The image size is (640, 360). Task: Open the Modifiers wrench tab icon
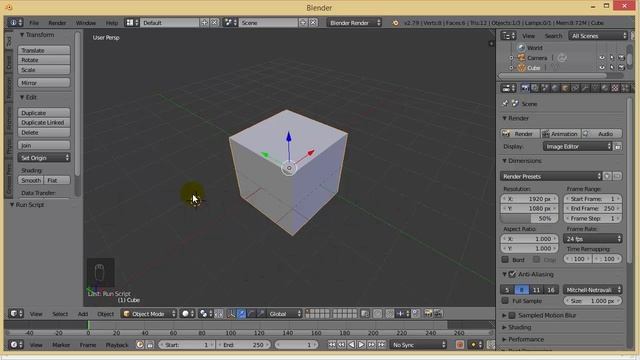585,88
